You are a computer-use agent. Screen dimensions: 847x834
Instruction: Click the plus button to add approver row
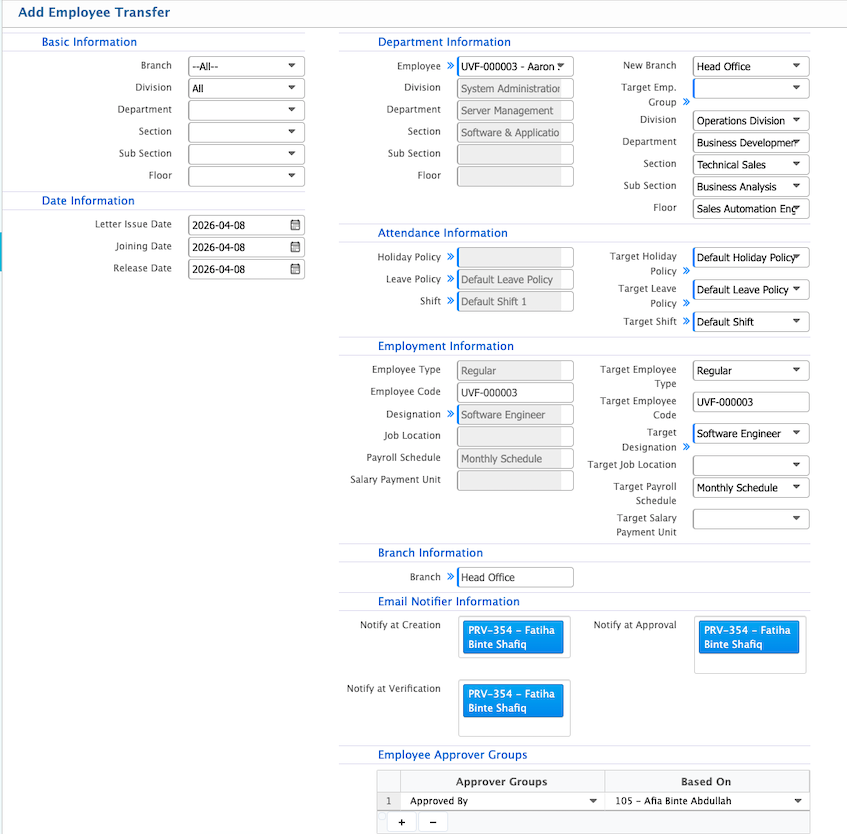coord(401,822)
